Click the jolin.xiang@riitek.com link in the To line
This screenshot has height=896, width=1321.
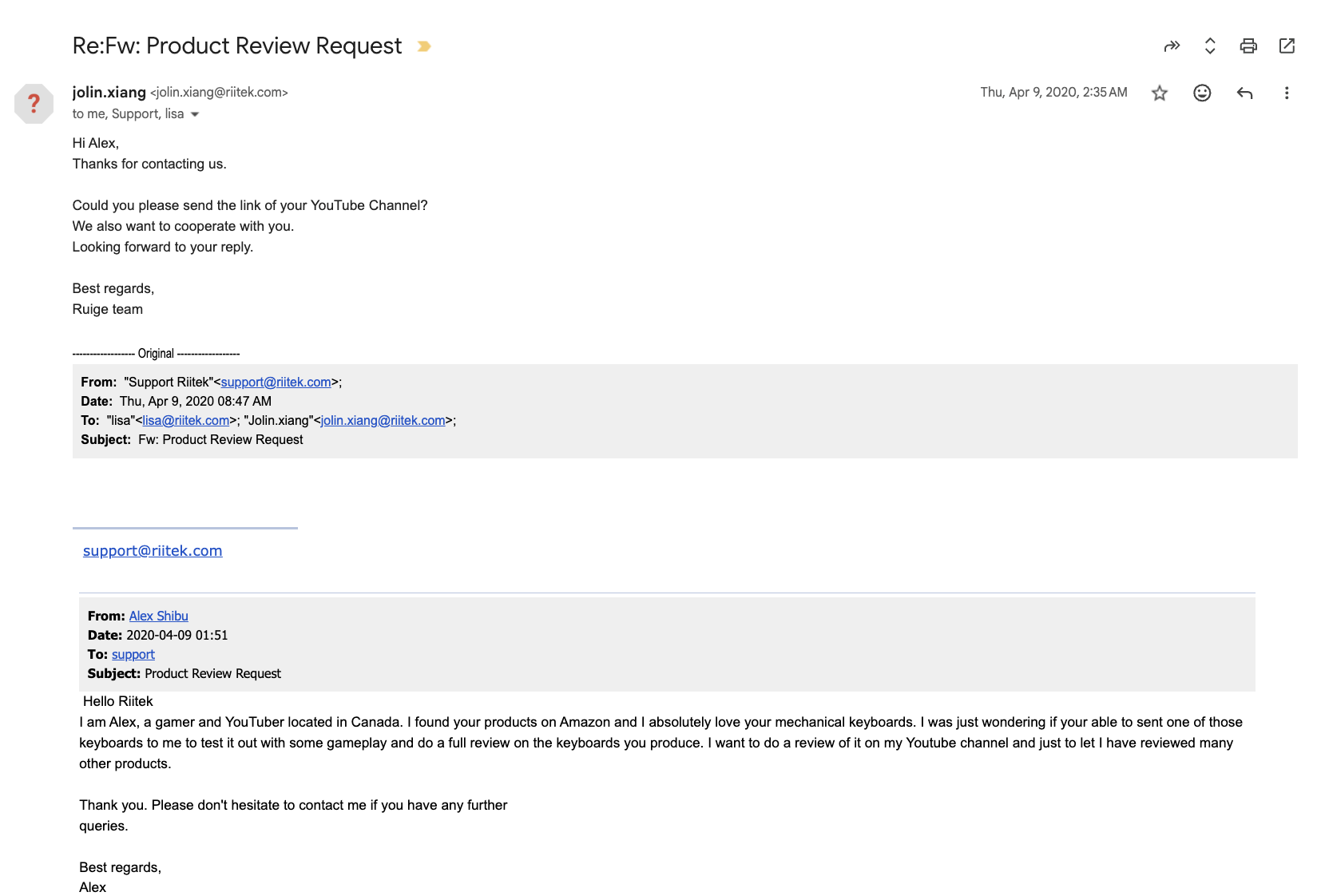pyautogui.click(x=383, y=421)
